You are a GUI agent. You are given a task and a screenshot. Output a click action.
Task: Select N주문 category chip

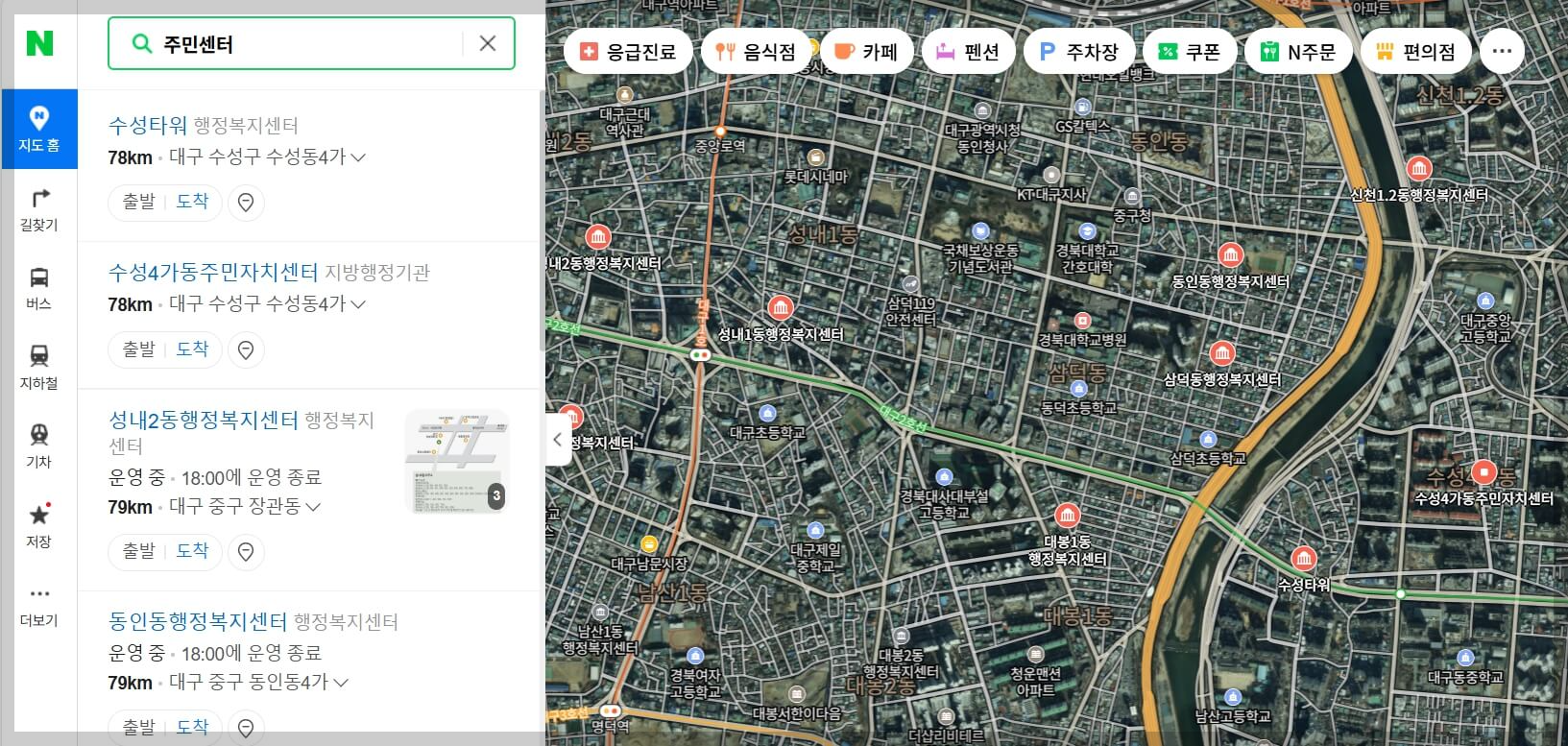pyautogui.click(x=1298, y=51)
